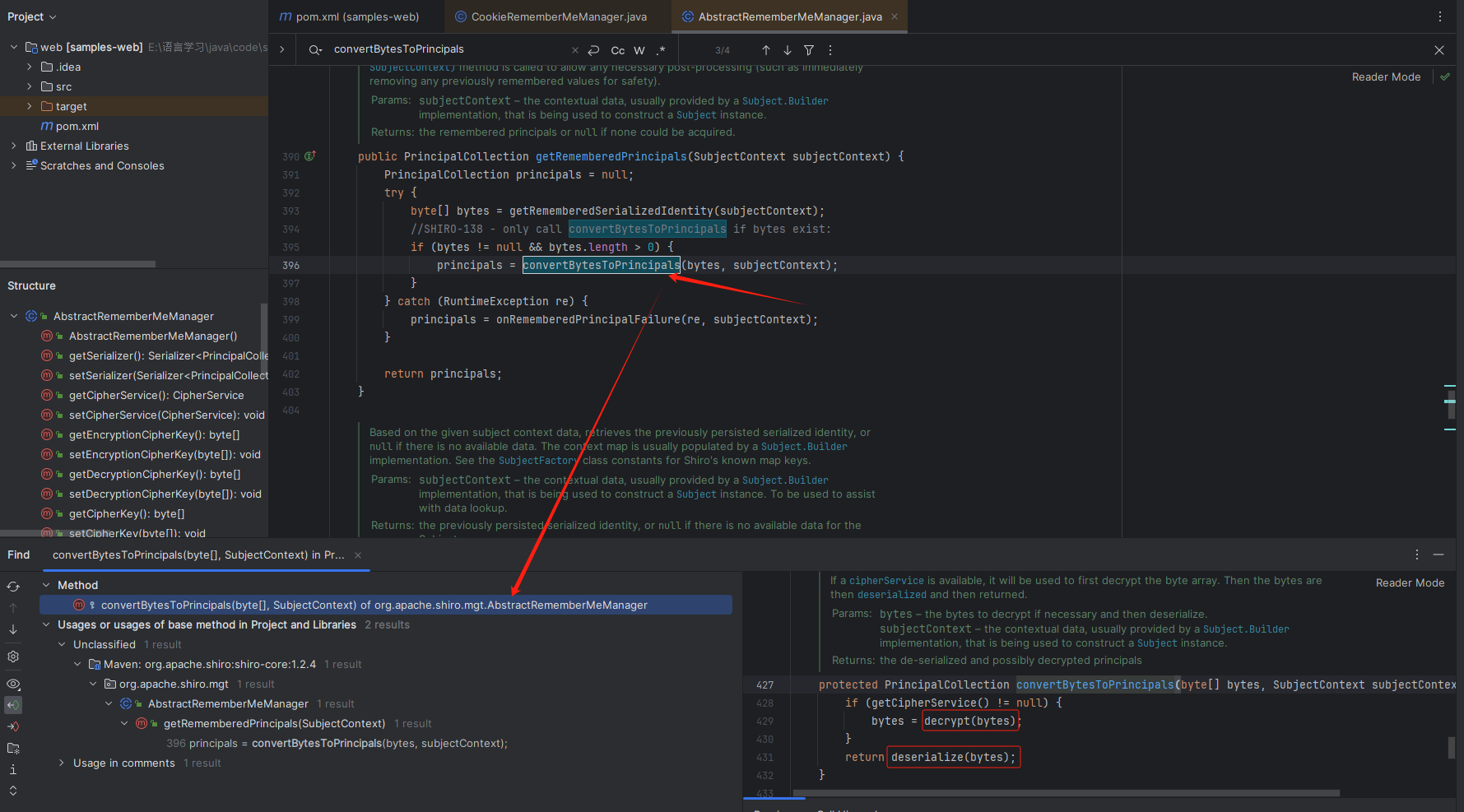Minimize the Find tool window

click(x=1438, y=554)
